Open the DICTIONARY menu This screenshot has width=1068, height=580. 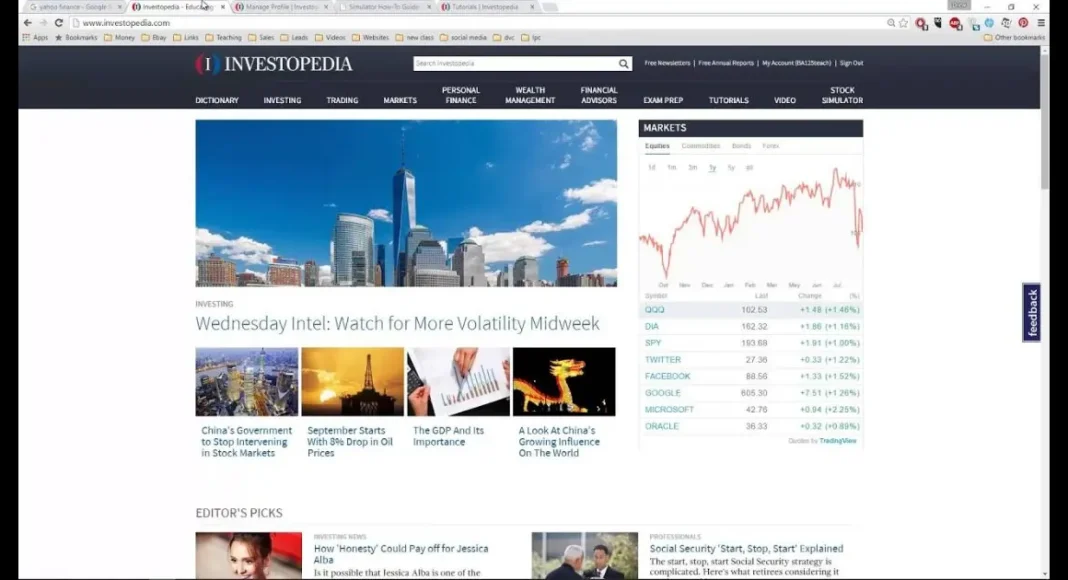(x=217, y=100)
